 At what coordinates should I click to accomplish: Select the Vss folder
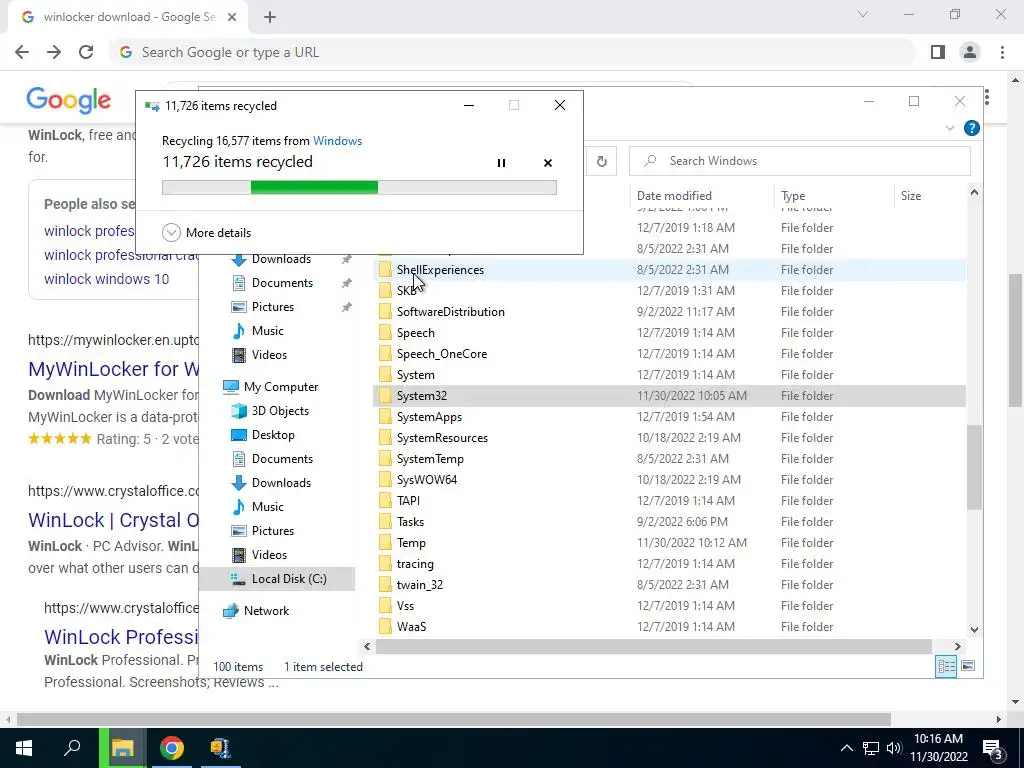pyautogui.click(x=669, y=605)
